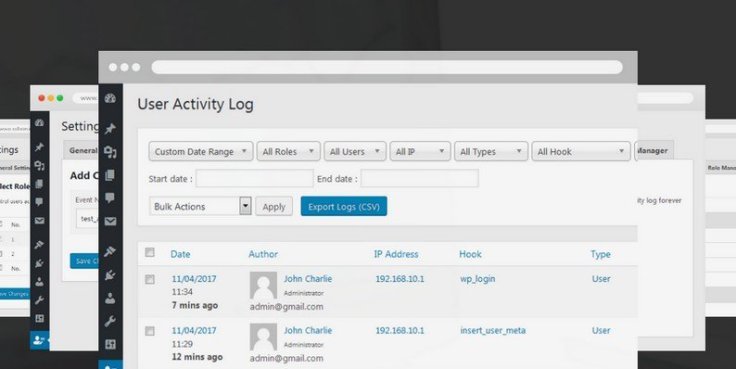Screen dimensions: 736x369
Task: Click the '12 mins ago' text
Action: click(197, 357)
